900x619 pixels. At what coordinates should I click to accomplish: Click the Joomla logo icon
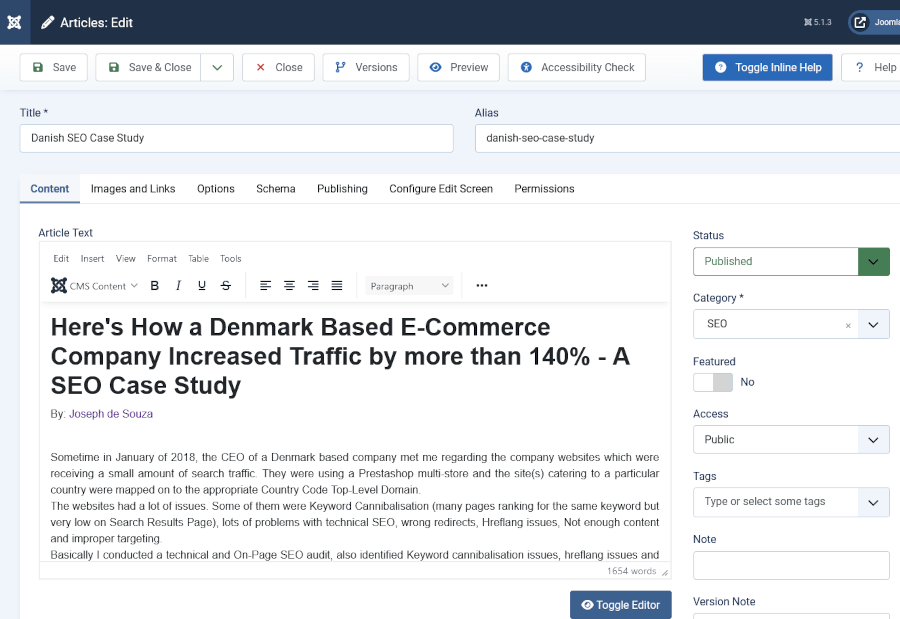(x=14, y=22)
